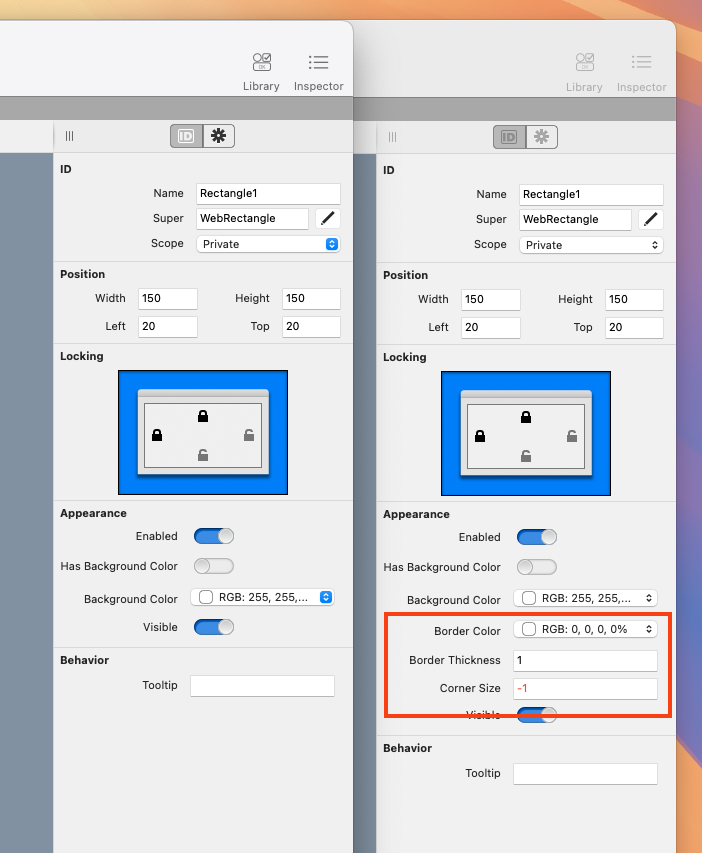Click Corner Size field showing -1
This screenshot has height=853, width=702.
[586, 689]
